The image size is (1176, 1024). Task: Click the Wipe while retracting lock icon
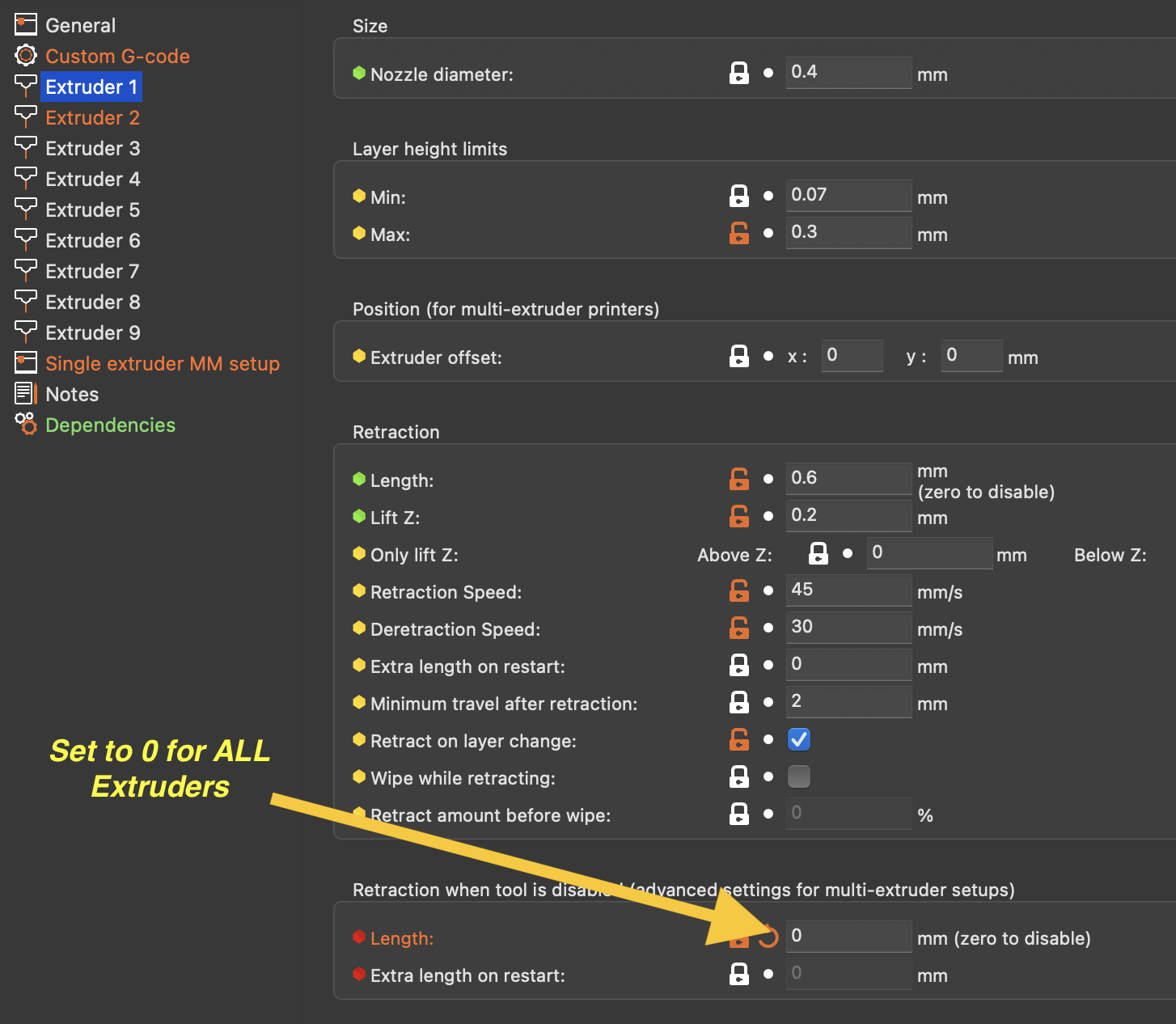coord(739,776)
